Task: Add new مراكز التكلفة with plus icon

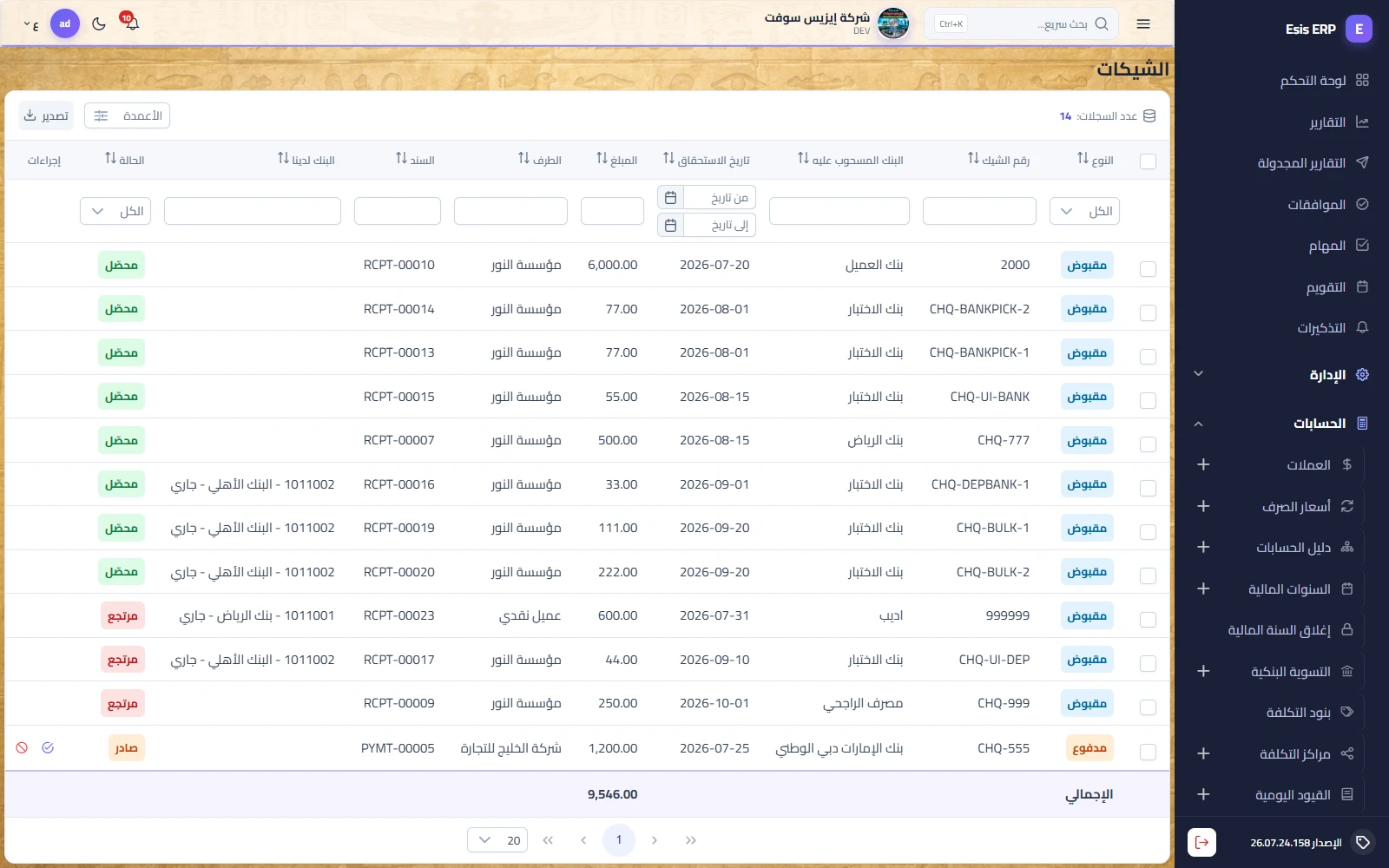Action: 1203,753
